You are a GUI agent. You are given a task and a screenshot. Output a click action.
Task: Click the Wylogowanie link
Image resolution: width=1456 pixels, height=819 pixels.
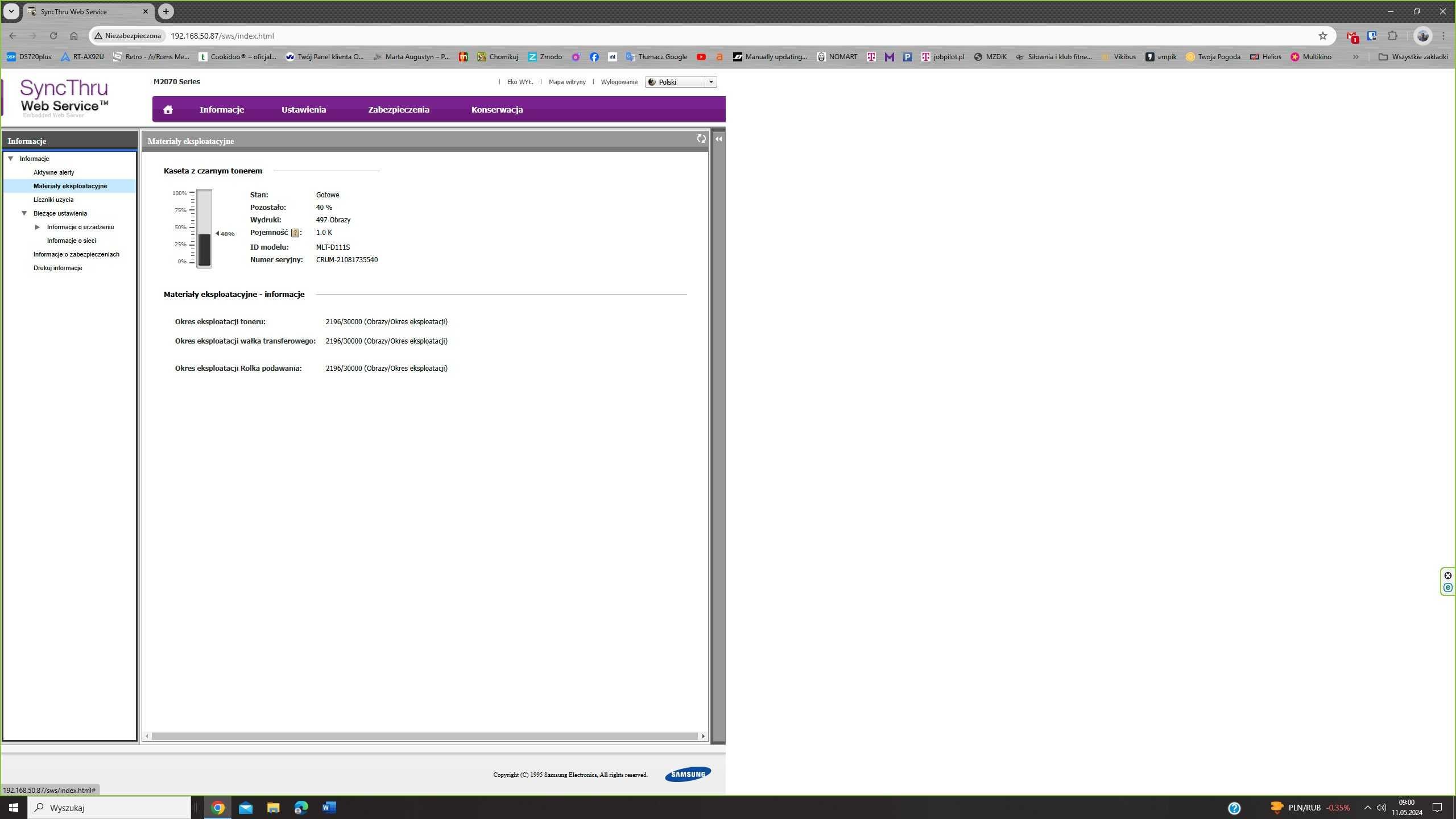[x=619, y=82]
